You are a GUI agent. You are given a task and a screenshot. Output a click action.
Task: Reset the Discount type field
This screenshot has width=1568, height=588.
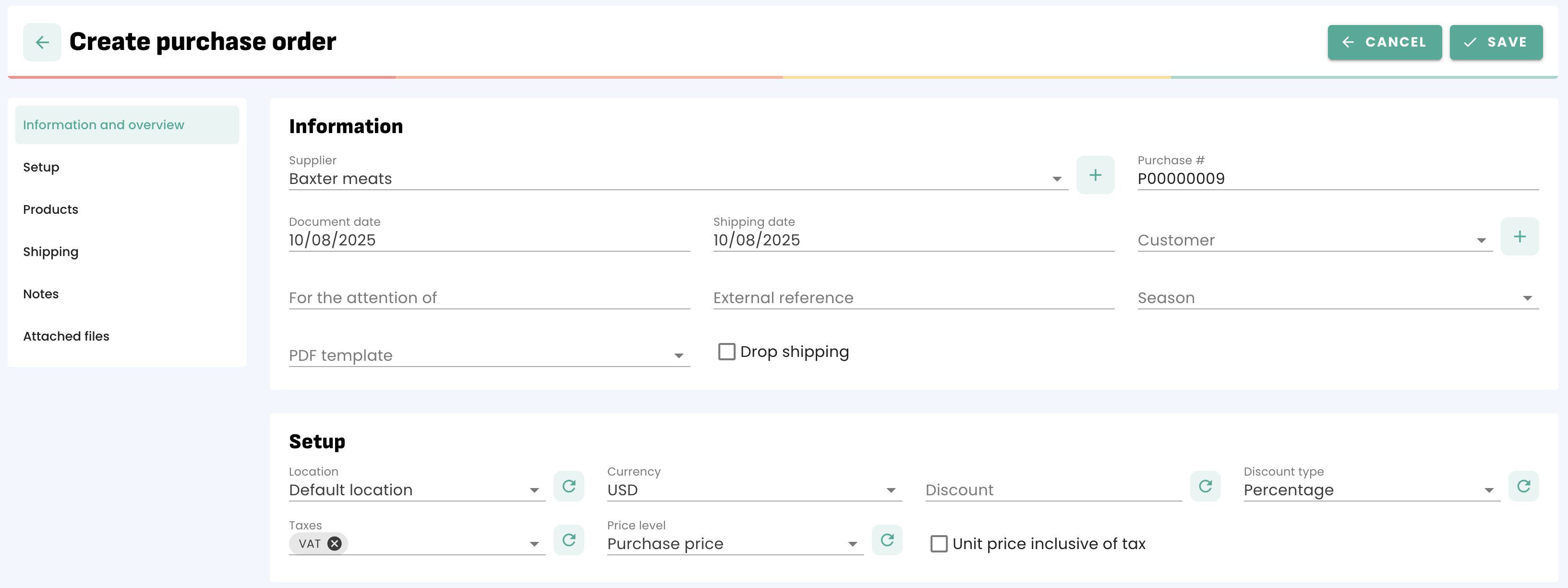pos(1523,486)
